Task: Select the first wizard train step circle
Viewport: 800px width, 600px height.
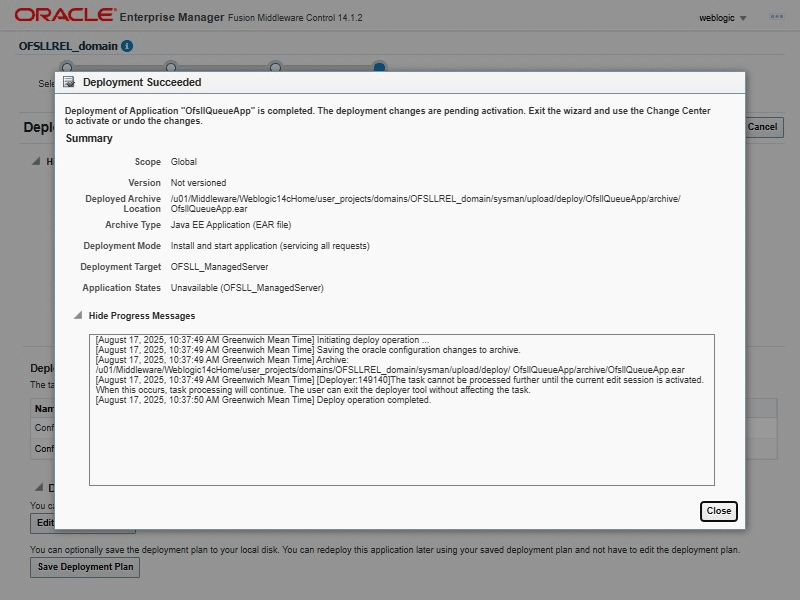Action: [67, 67]
